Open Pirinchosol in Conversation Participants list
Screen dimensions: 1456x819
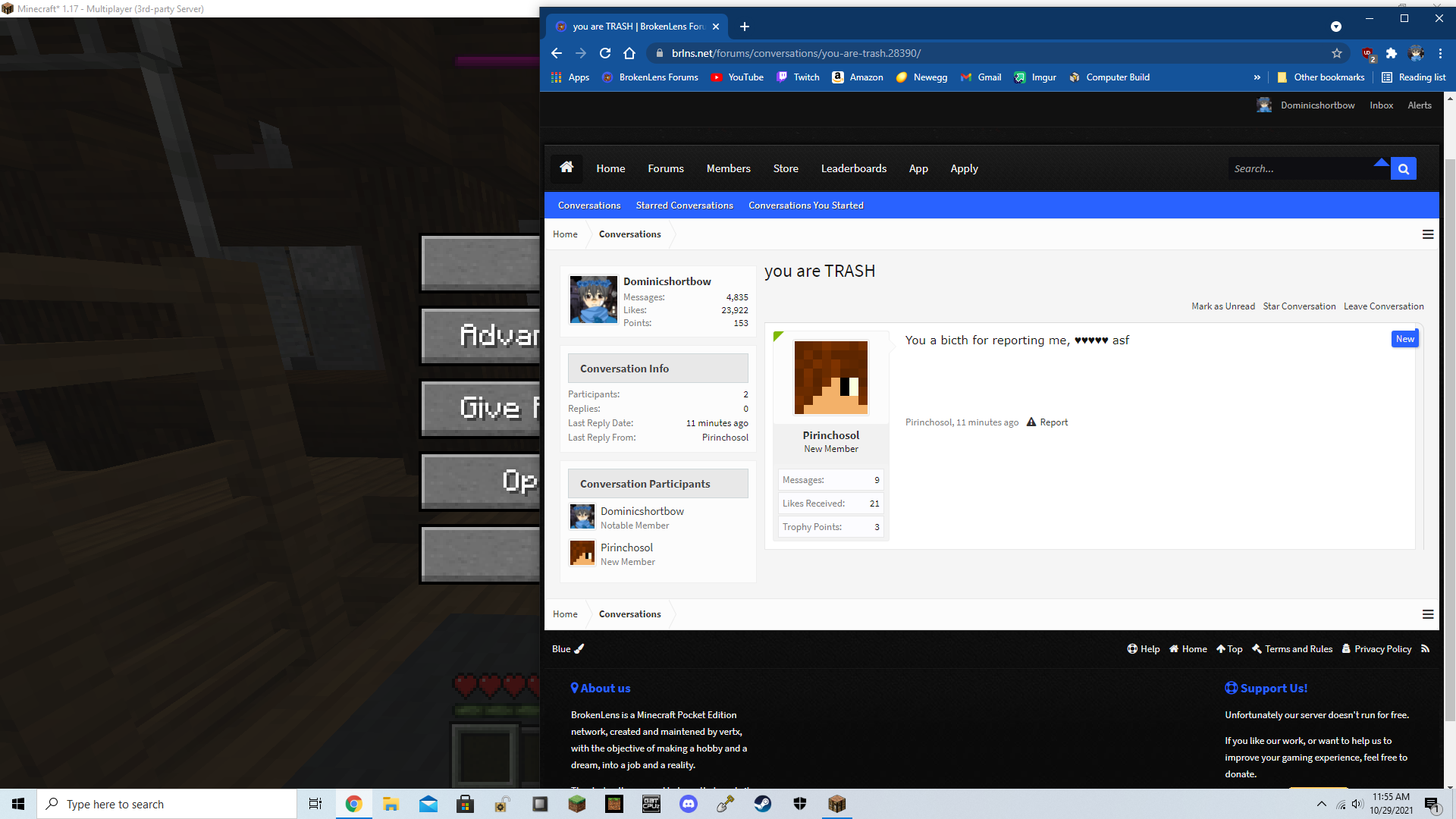click(626, 548)
